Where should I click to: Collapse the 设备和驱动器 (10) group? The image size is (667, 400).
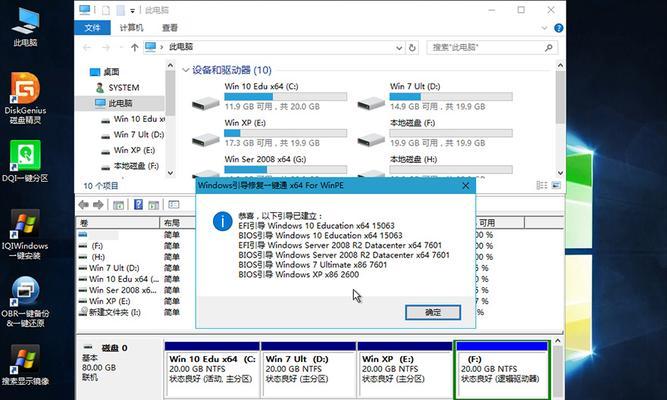coord(185,70)
